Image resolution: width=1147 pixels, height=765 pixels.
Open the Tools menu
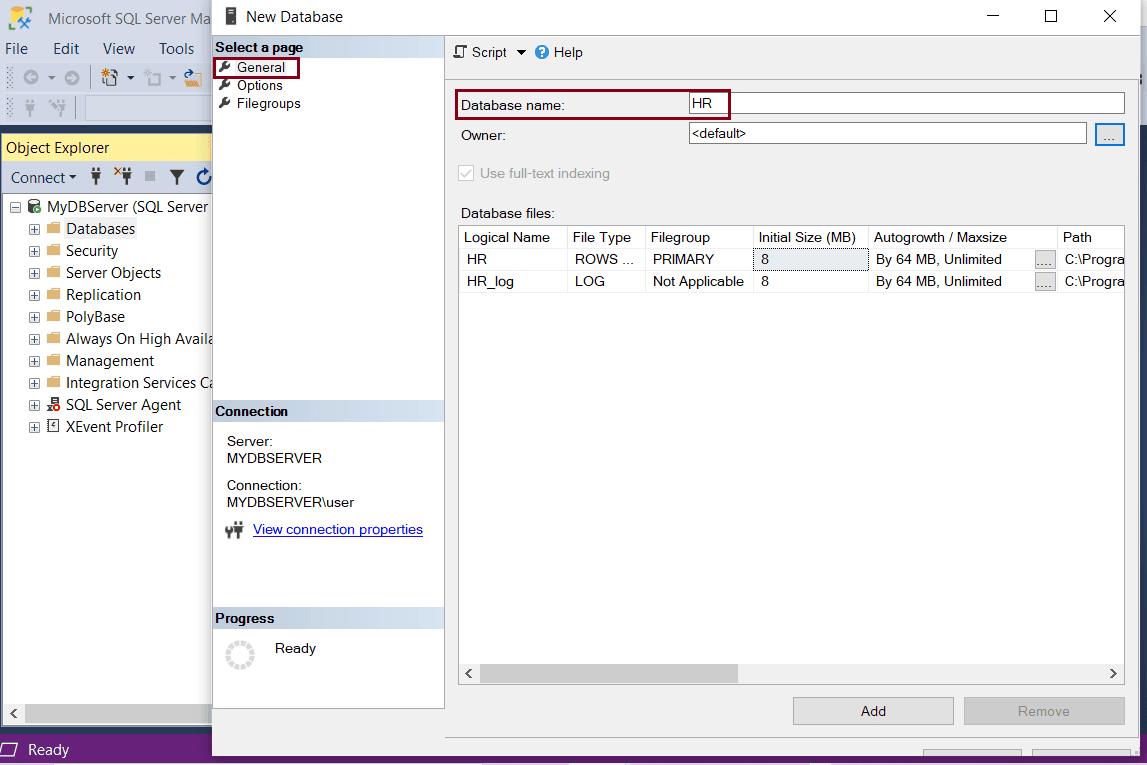click(176, 48)
